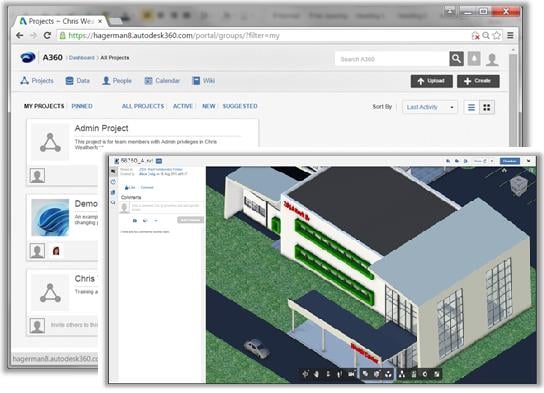Select the camera tool in viewer toolbar
The width and height of the screenshot is (544, 393).
[x=351, y=374]
